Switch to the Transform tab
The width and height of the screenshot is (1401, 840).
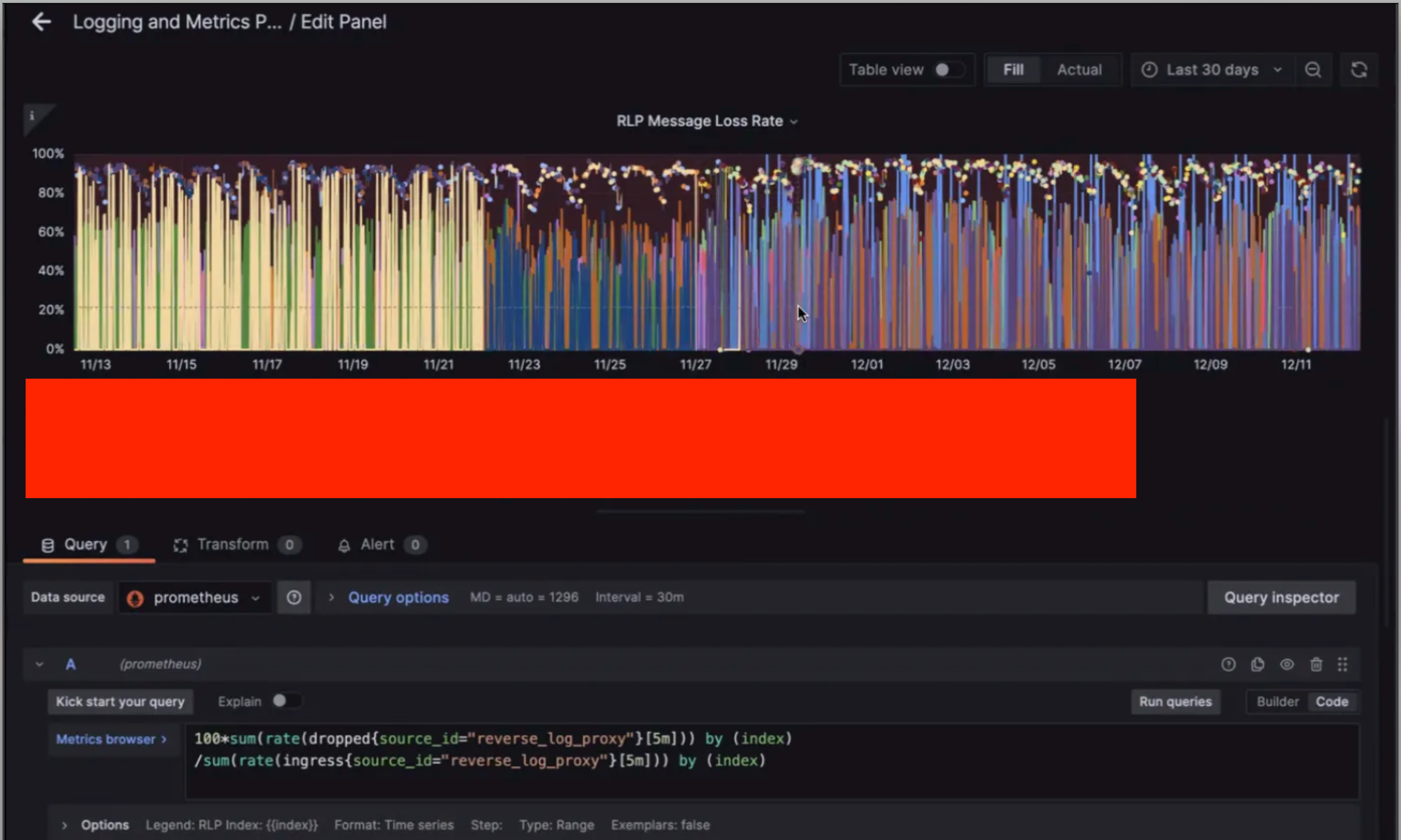point(232,545)
